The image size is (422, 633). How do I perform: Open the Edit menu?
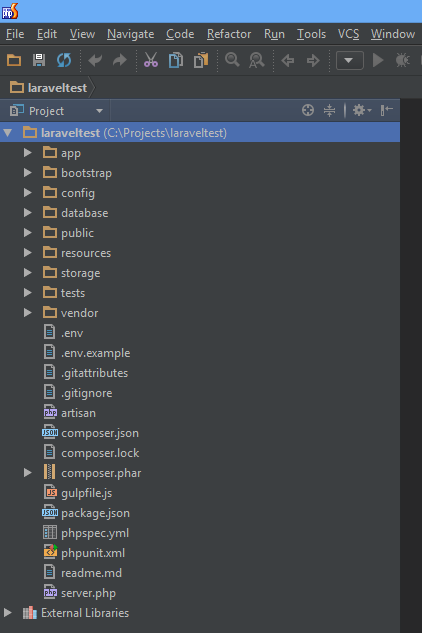tap(47, 34)
